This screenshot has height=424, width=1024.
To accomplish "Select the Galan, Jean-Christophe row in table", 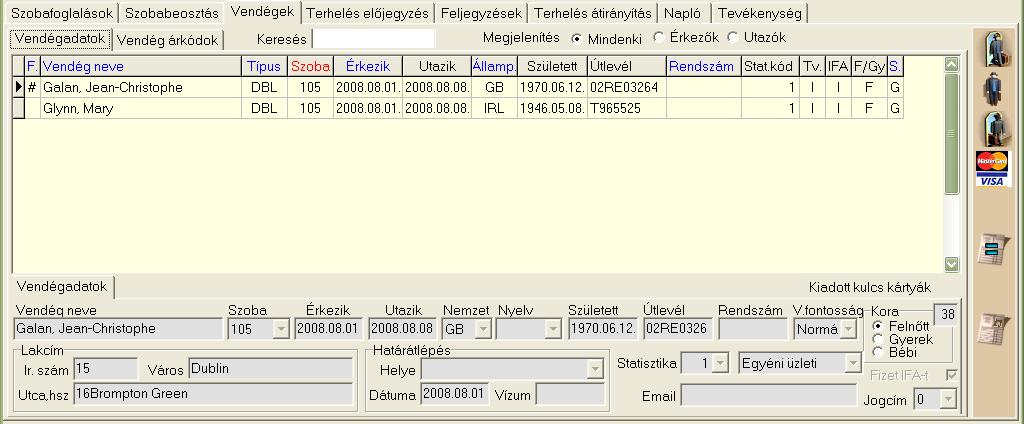I will click(458, 88).
